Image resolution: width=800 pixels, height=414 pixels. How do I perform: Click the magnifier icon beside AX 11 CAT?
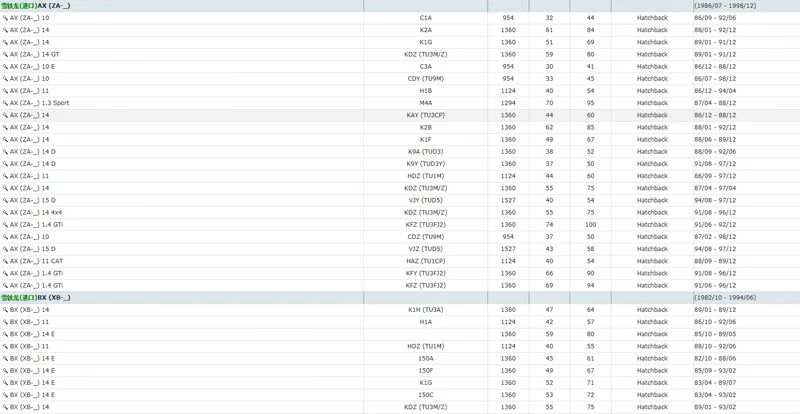pyautogui.click(x=5, y=261)
